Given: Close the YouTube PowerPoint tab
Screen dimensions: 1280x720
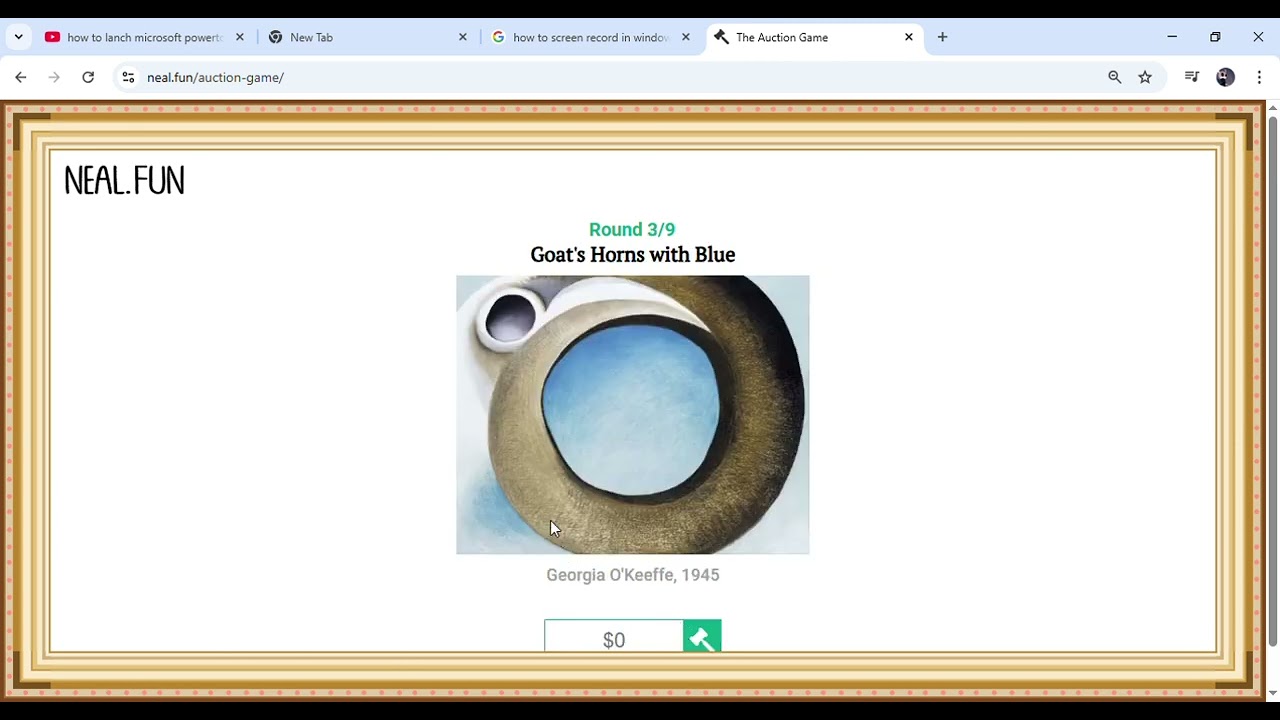Looking at the screenshot, I should pos(240,37).
